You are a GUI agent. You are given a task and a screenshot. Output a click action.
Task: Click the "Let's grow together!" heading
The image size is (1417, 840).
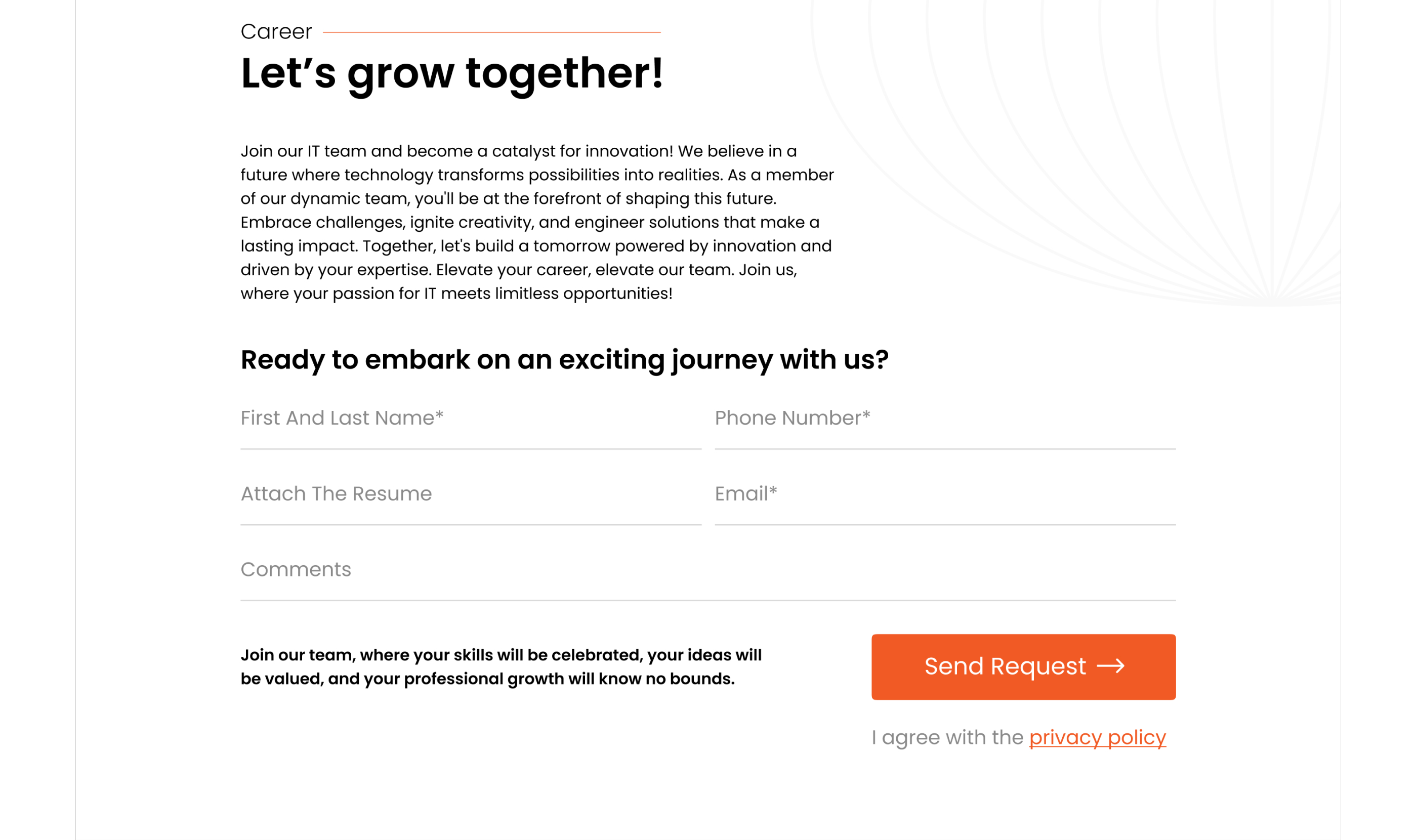(x=451, y=73)
